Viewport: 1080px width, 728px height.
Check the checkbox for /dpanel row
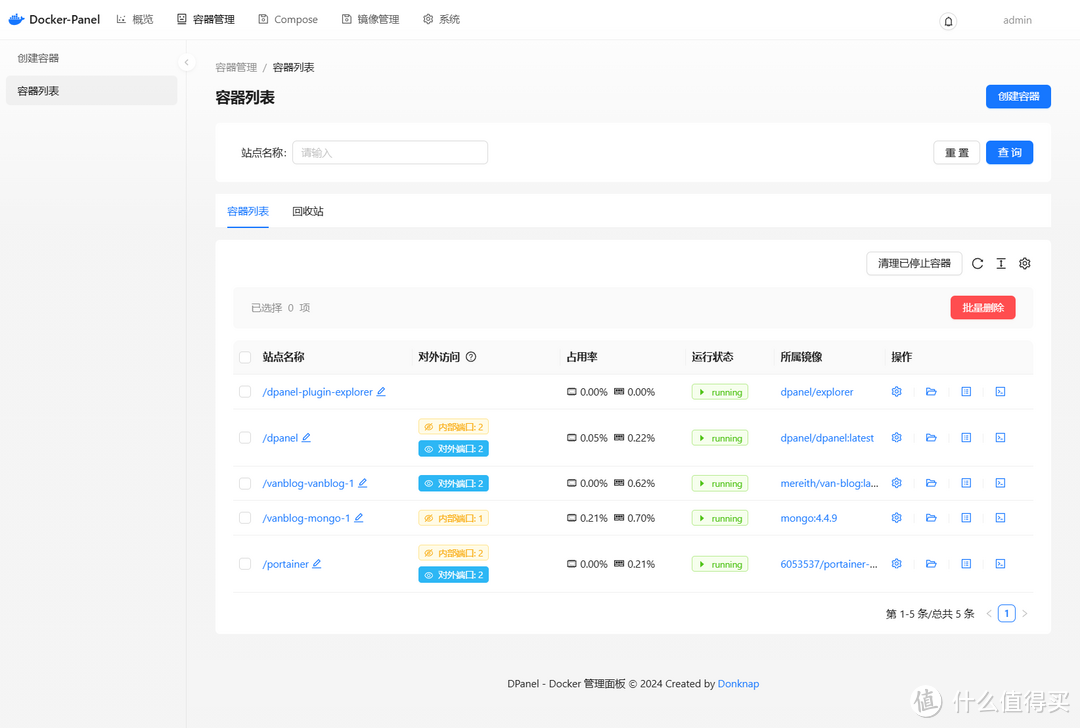click(245, 437)
